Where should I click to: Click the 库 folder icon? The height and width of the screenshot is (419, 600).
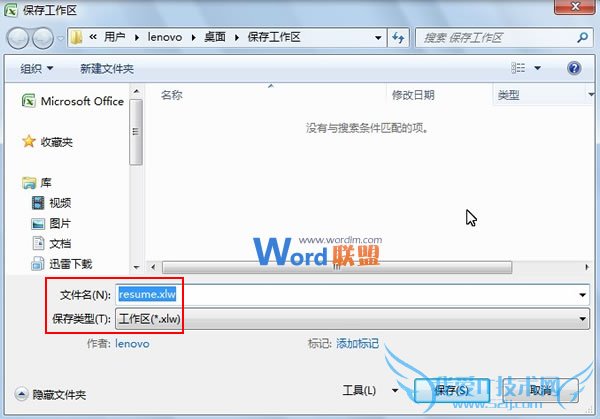[29, 183]
